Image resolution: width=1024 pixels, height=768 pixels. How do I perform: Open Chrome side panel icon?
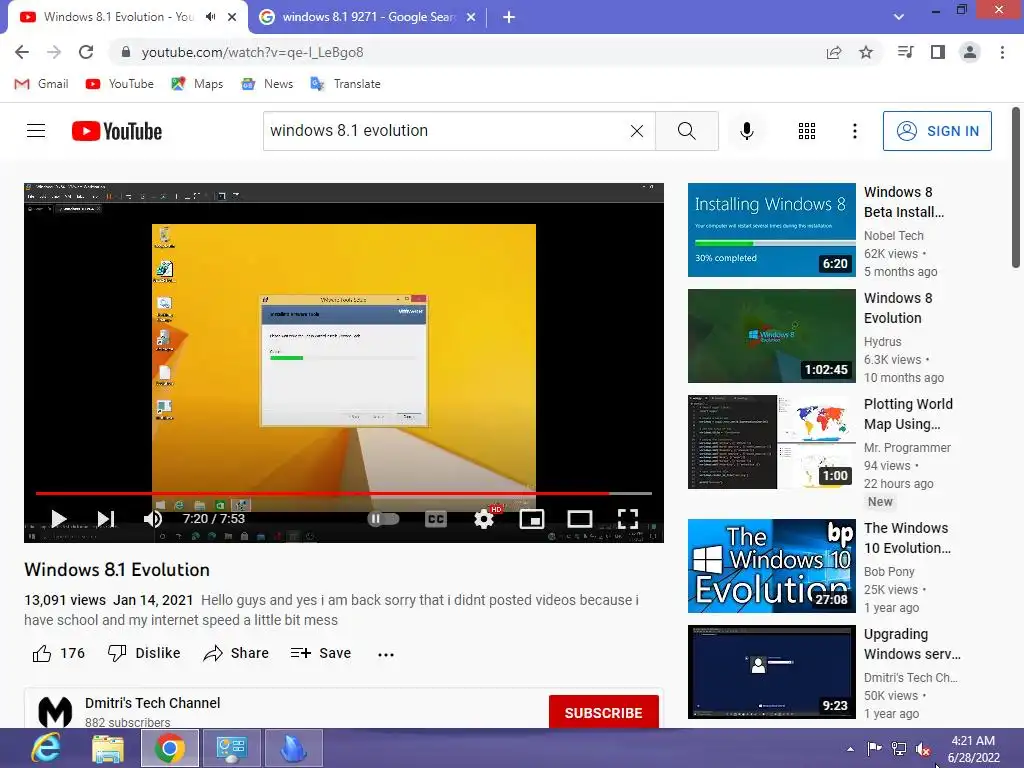938,52
